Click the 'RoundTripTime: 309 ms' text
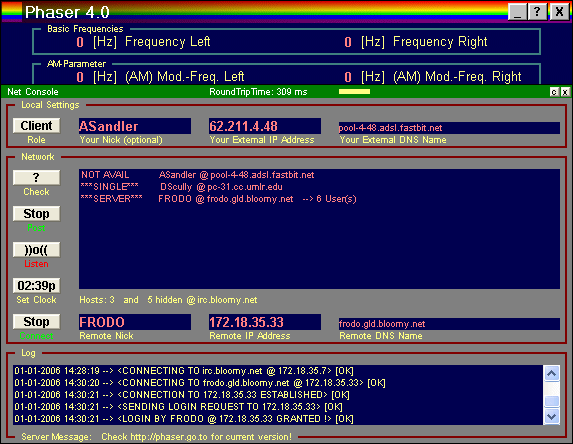The image size is (573, 444). pos(258,92)
